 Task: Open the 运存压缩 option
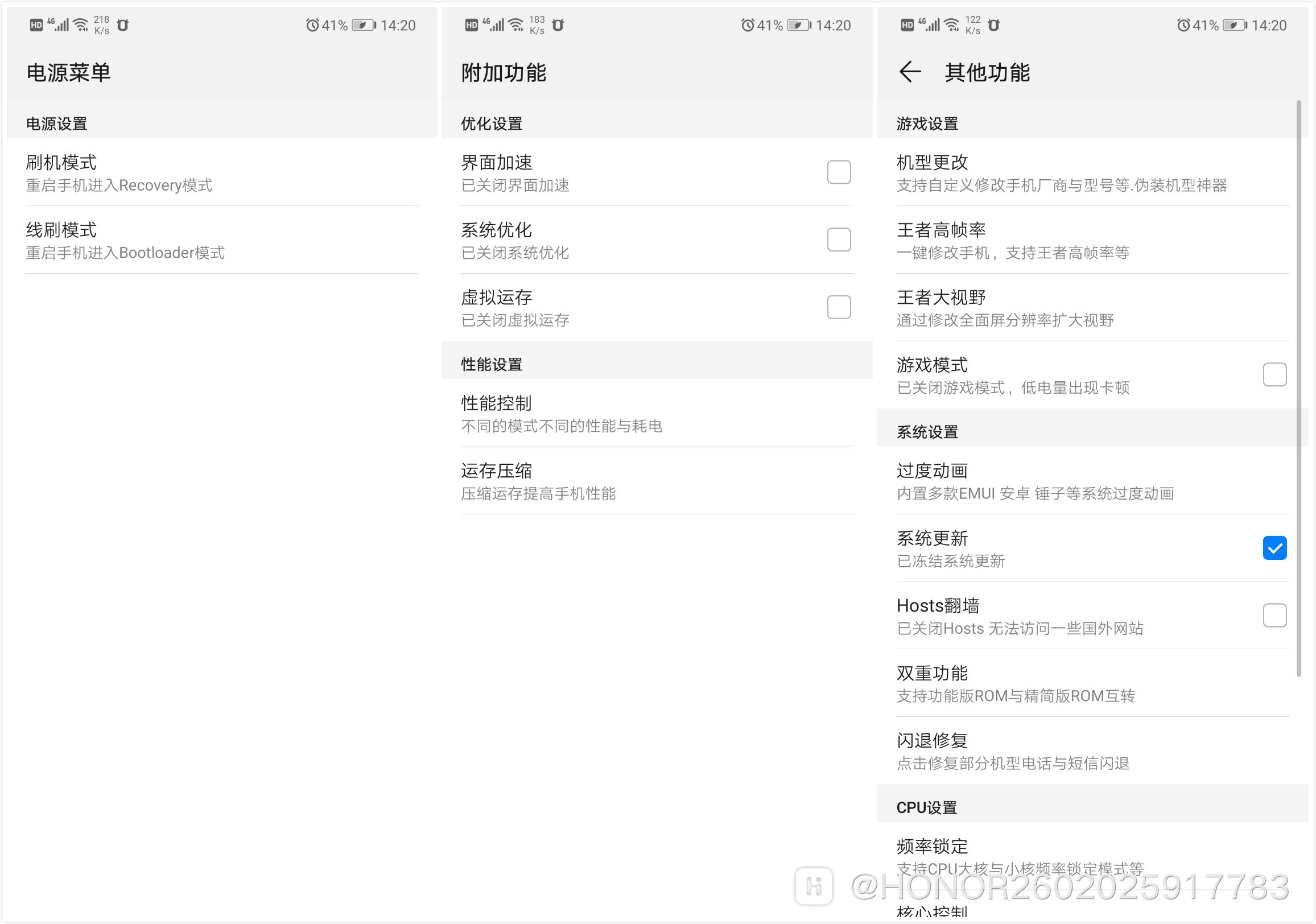657,481
